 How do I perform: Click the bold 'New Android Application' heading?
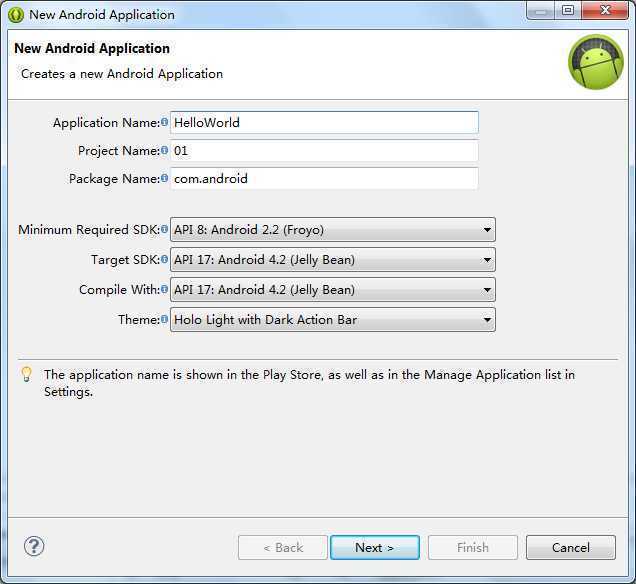point(92,48)
